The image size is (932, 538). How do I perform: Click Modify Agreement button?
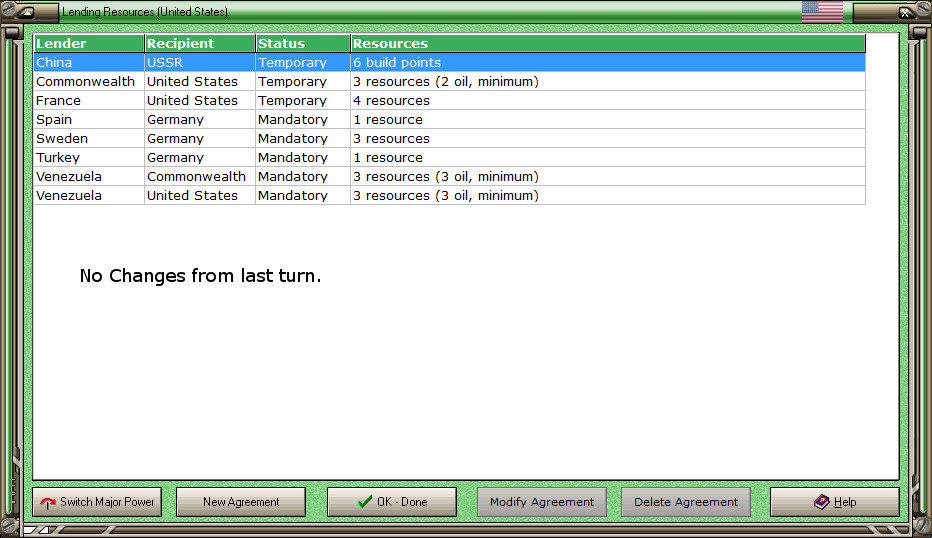click(x=541, y=502)
